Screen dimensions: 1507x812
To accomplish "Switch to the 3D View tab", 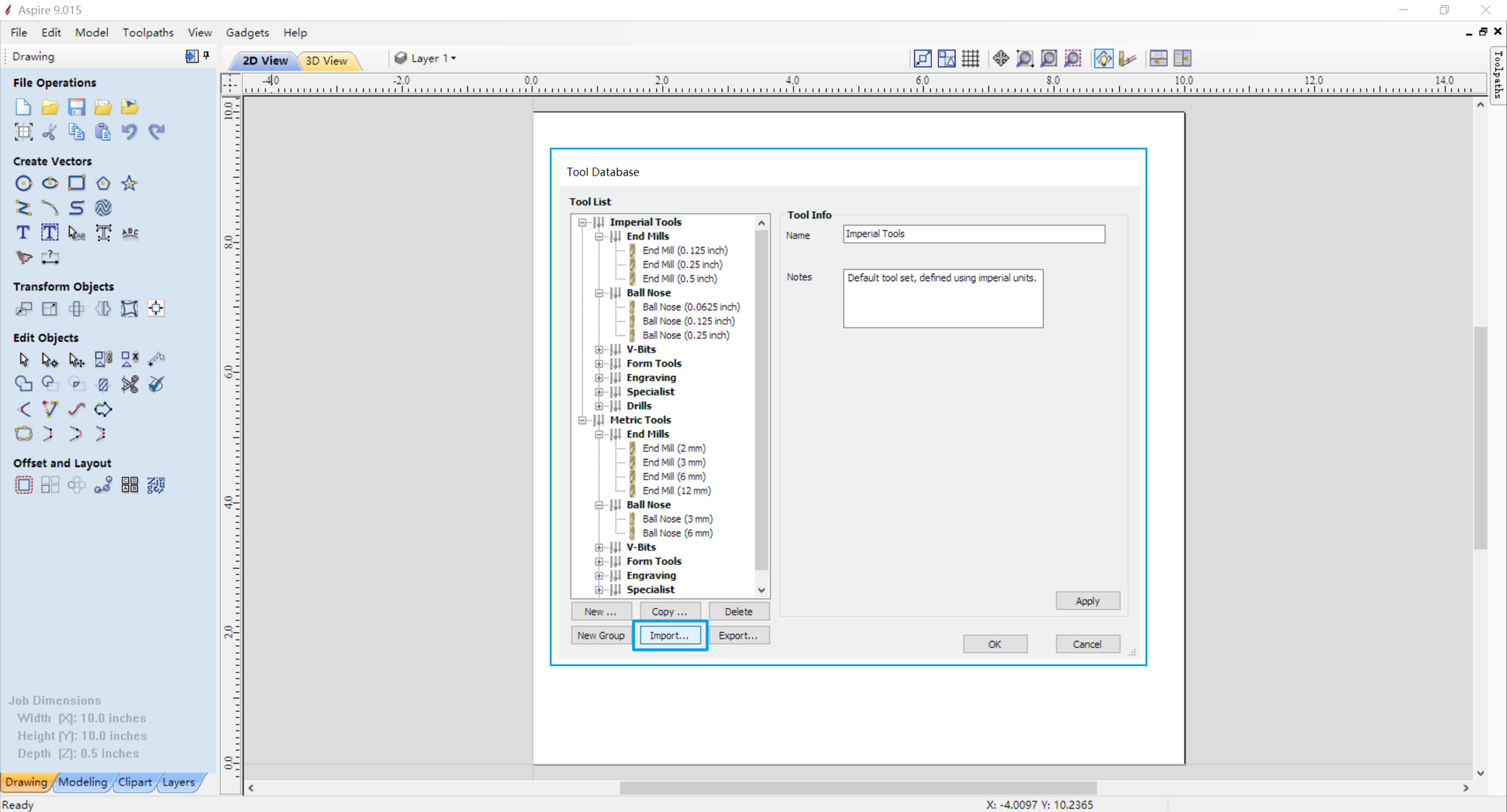I will pyautogui.click(x=326, y=61).
